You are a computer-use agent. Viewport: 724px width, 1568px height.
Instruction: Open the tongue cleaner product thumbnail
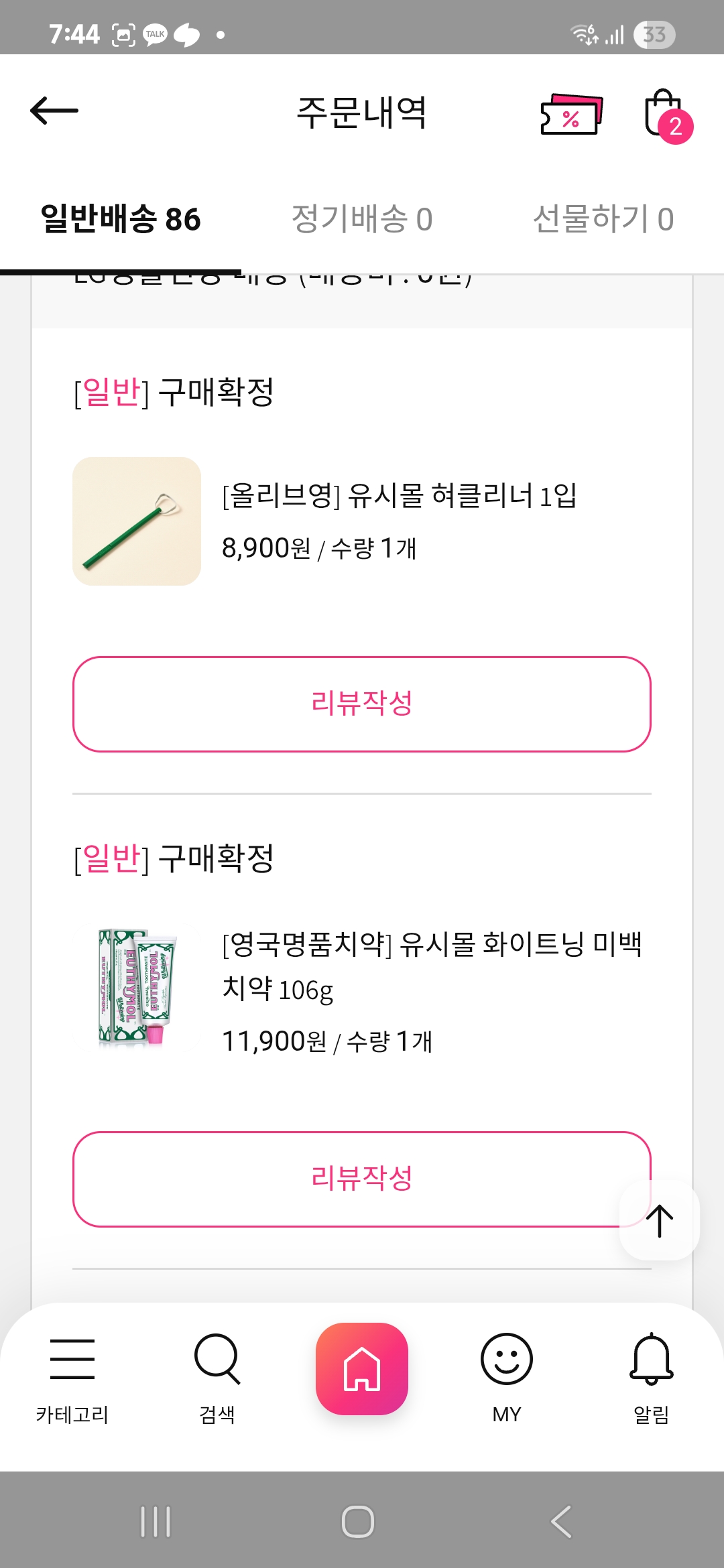tap(137, 521)
